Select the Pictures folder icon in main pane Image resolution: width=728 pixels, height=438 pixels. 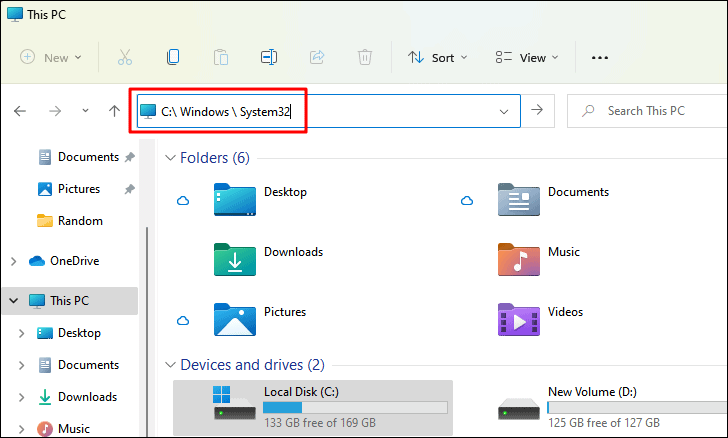coord(234,320)
